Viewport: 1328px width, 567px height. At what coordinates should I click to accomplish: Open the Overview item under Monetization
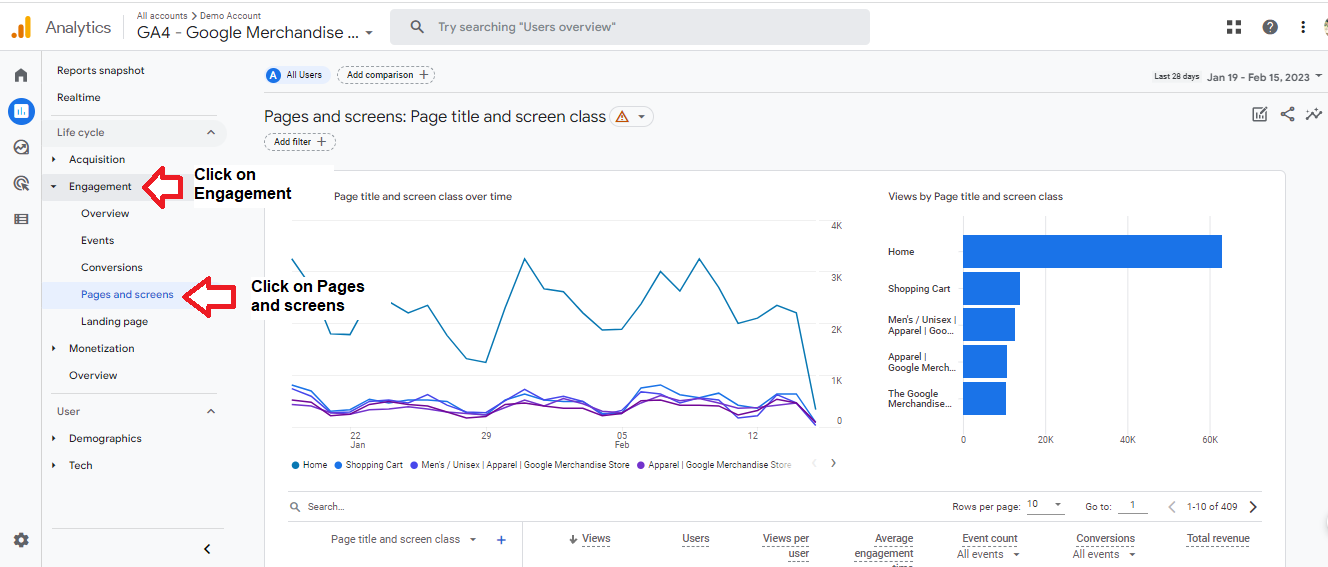tap(93, 375)
